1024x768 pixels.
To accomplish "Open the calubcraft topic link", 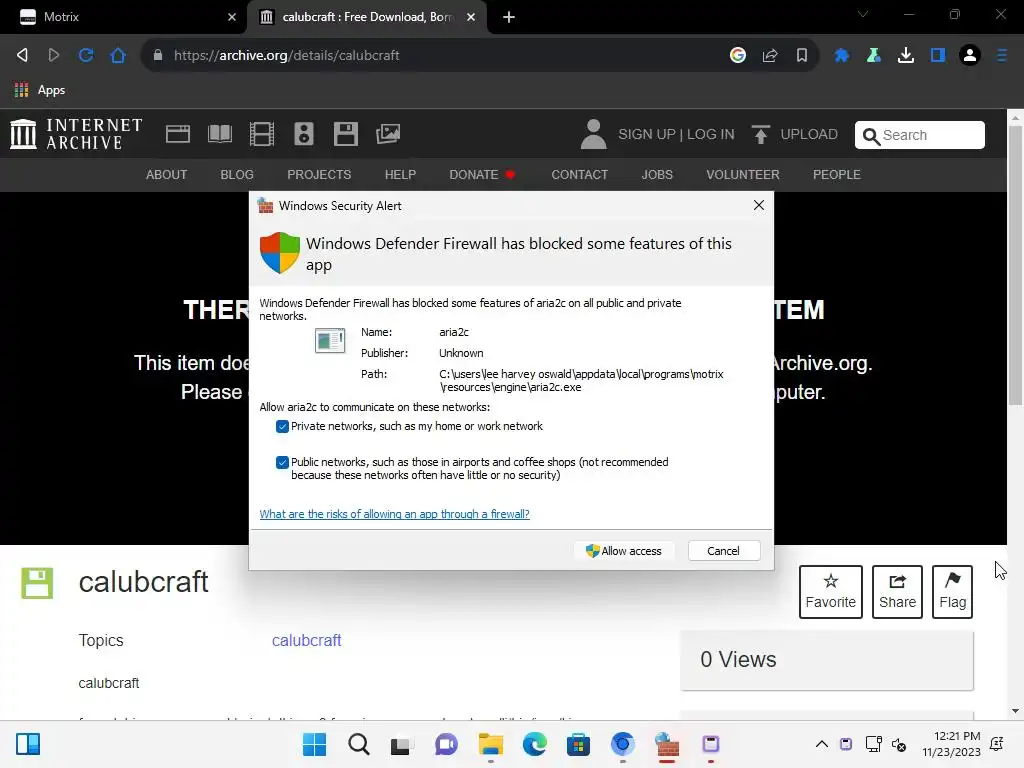I will tap(306, 641).
